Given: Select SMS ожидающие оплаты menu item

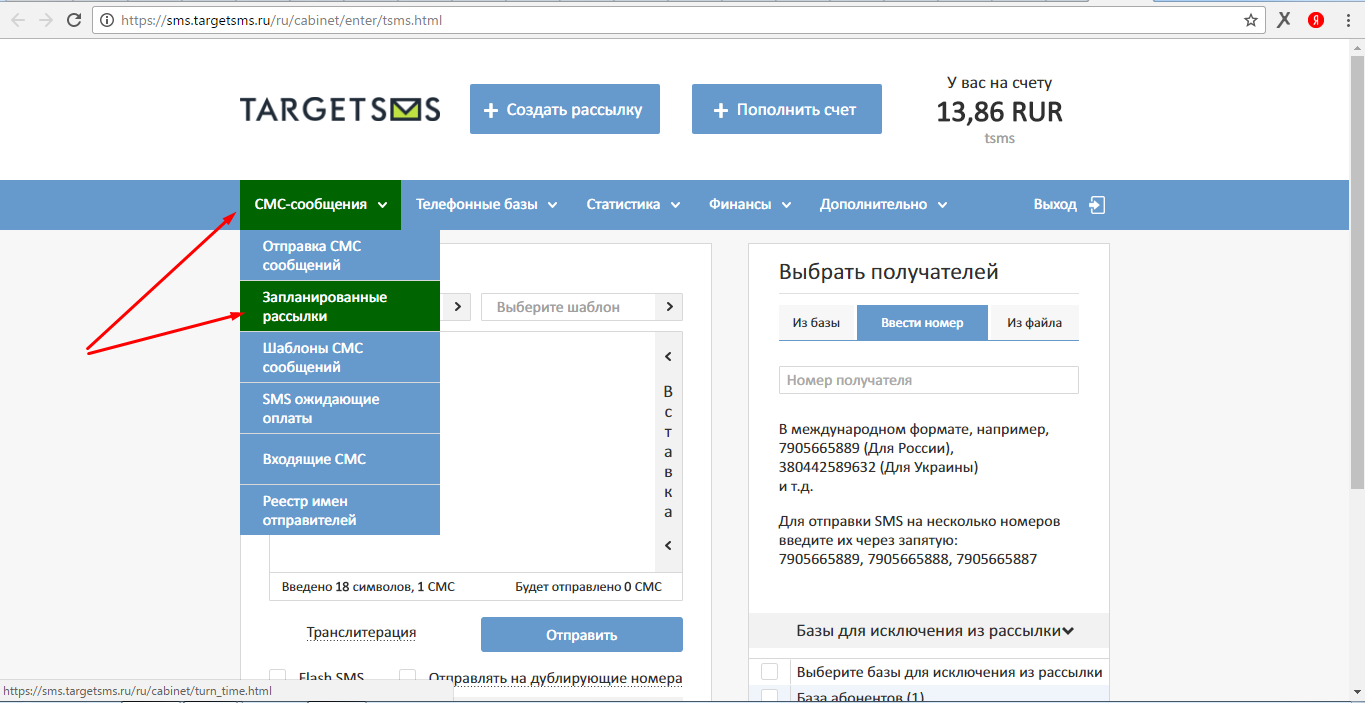Looking at the screenshot, I should click(x=340, y=408).
